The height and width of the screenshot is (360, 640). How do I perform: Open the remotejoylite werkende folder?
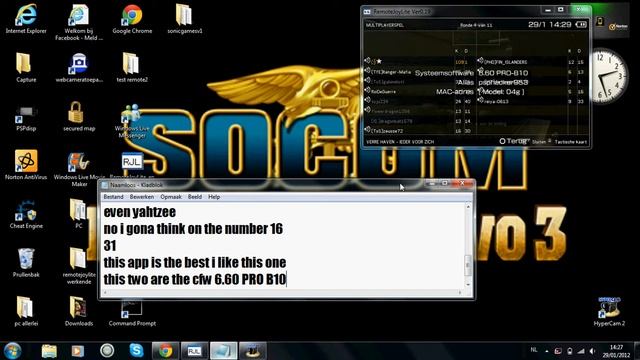coord(79,266)
